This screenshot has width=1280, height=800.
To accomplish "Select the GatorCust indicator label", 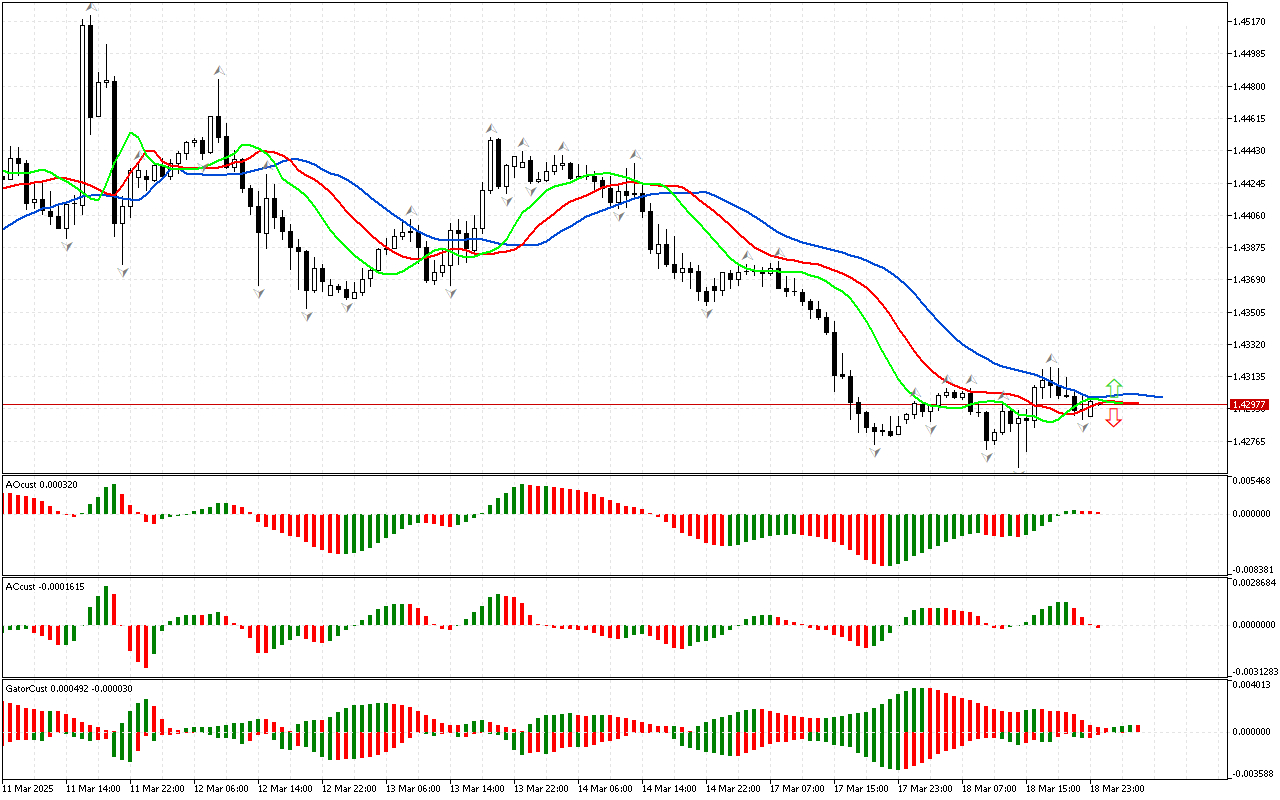I will click(x=69, y=689).
